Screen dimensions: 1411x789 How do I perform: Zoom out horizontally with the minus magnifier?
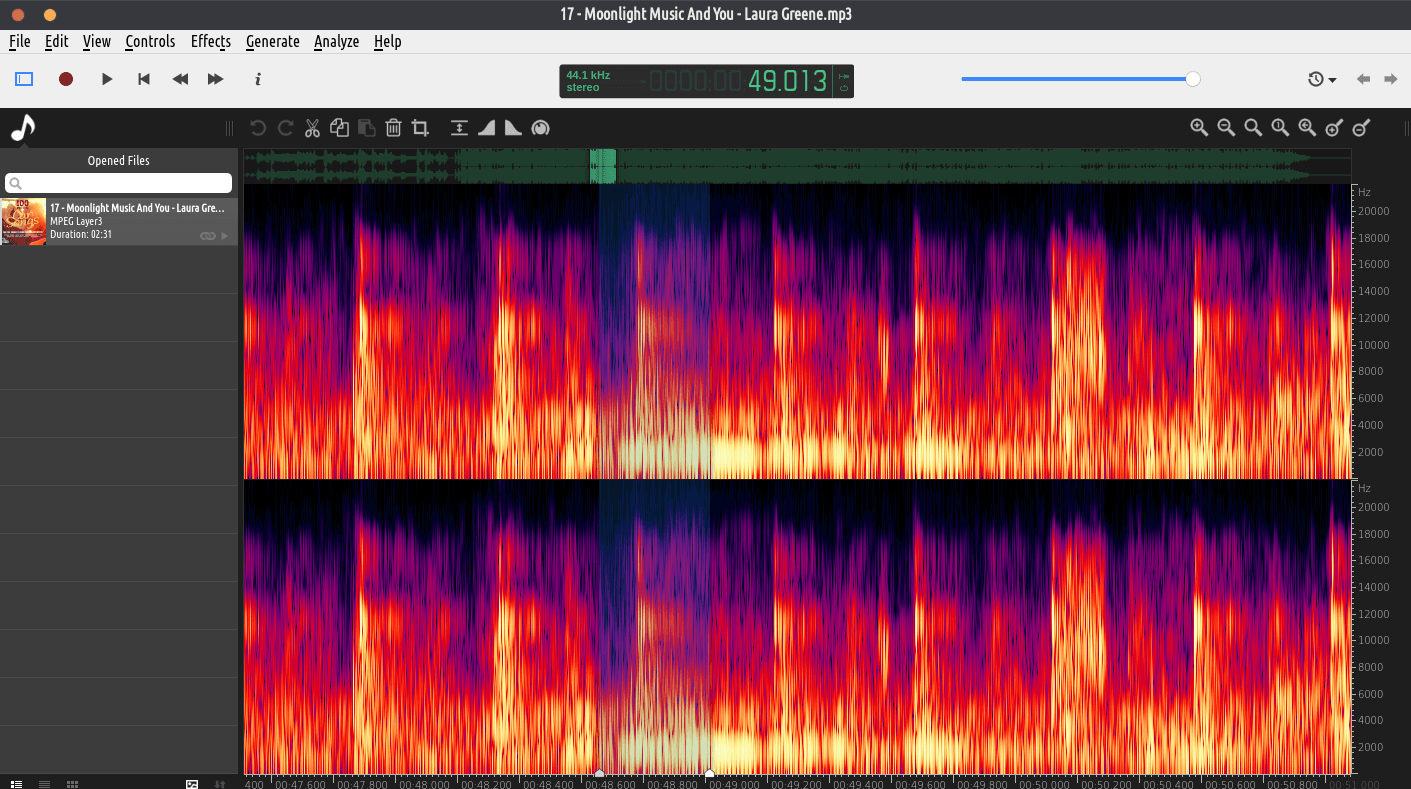coord(1226,127)
